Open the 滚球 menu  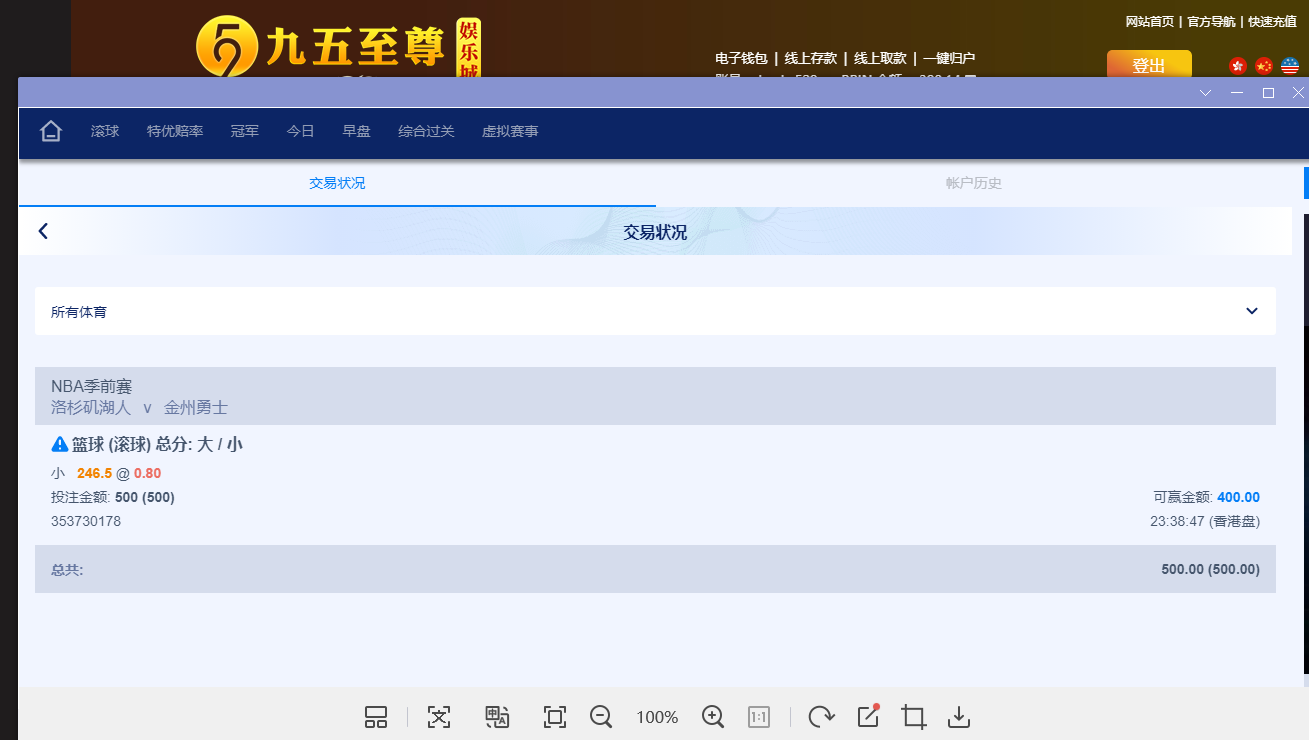[x=105, y=131]
